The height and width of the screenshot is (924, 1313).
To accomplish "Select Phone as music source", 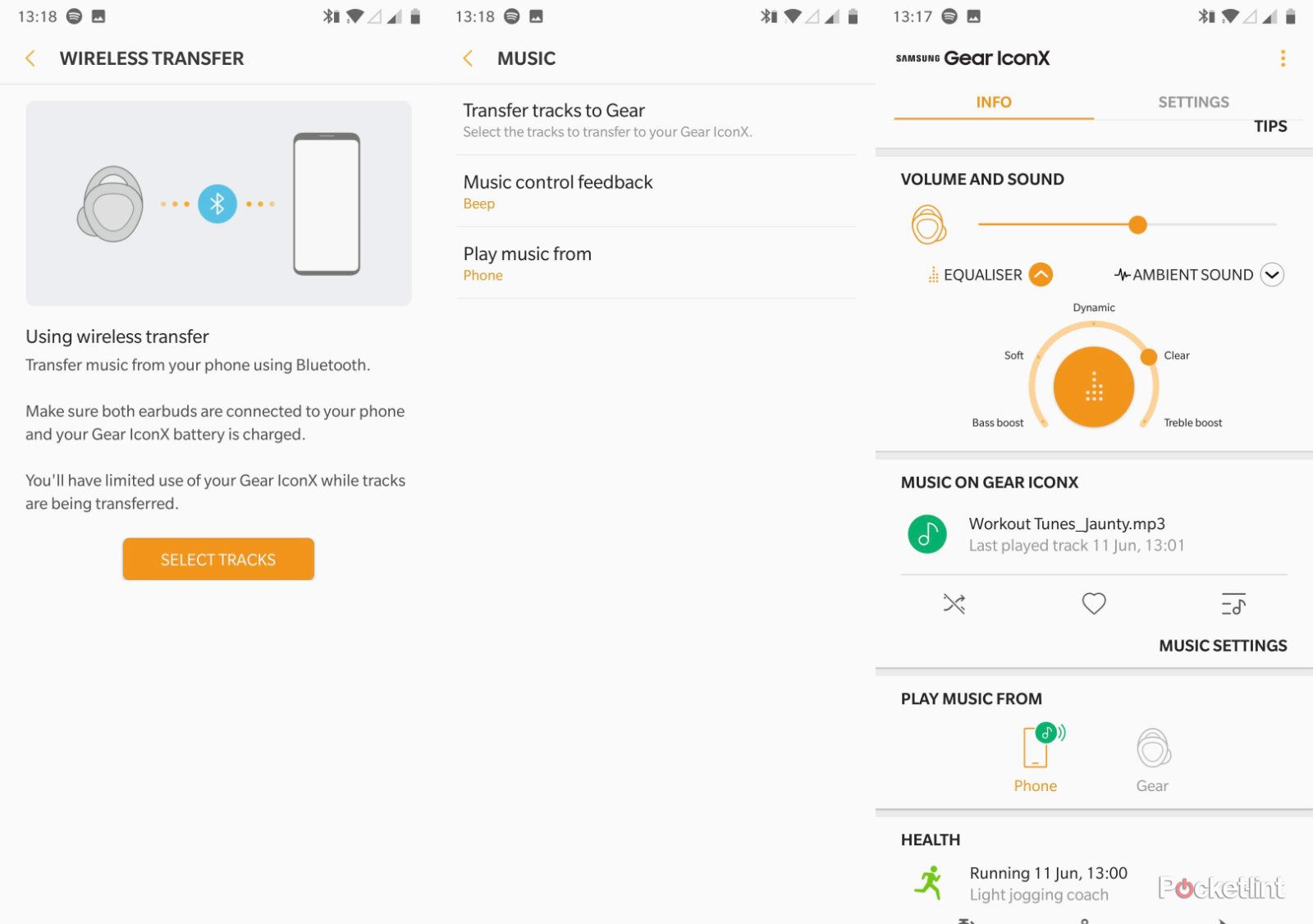I will pyautogui.click(x=1036, y=758).
